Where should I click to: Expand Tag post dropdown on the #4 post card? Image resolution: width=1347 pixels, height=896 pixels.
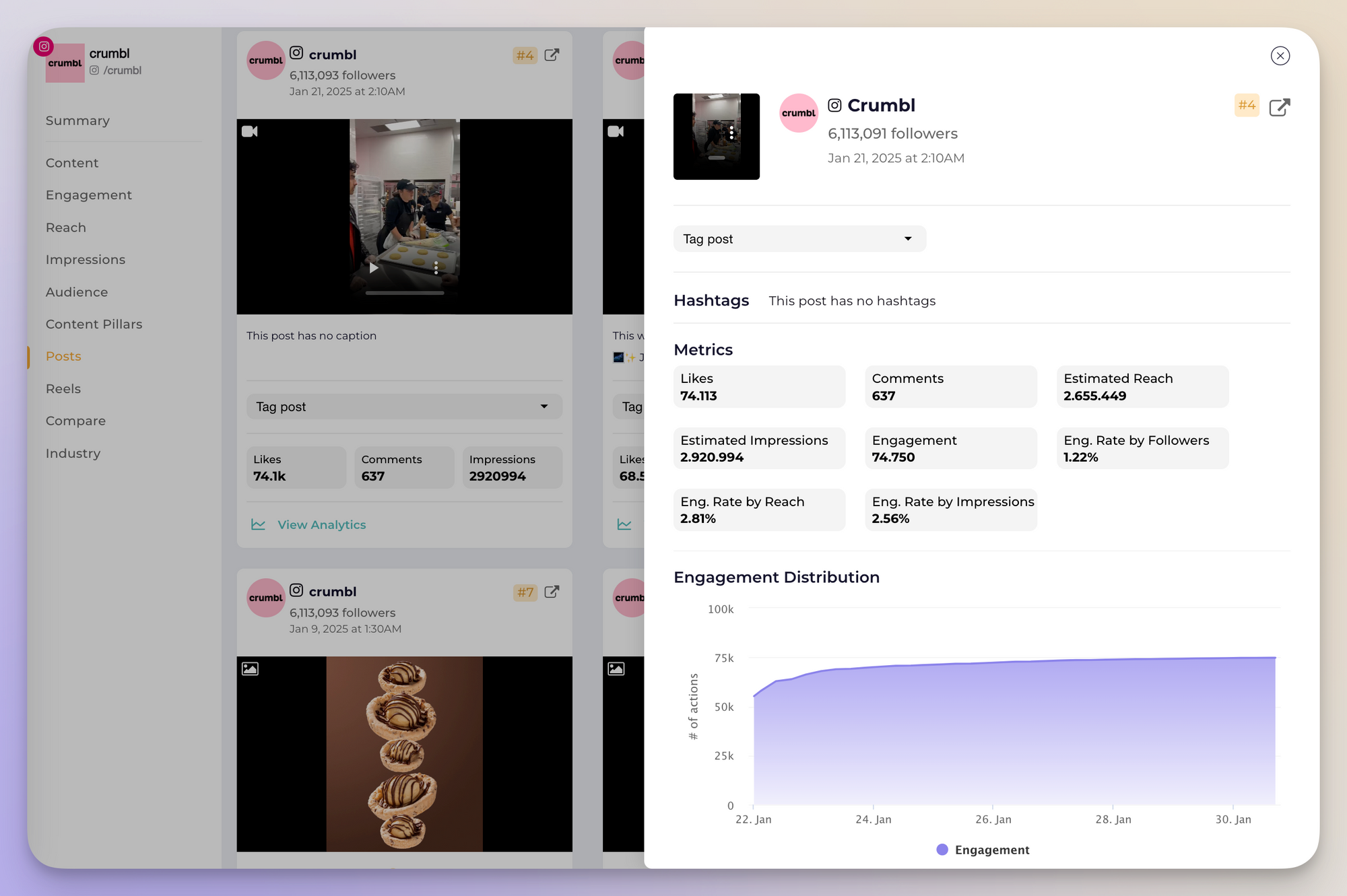tap(404, 407)
